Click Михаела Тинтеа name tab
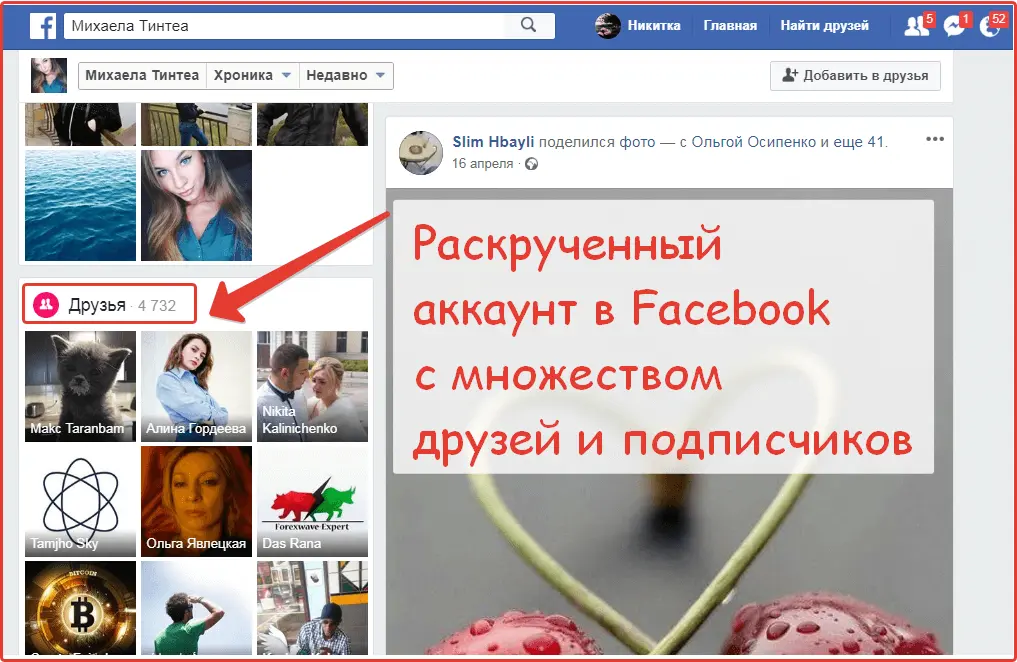The image size is (1017, 662). coord(142,75)
